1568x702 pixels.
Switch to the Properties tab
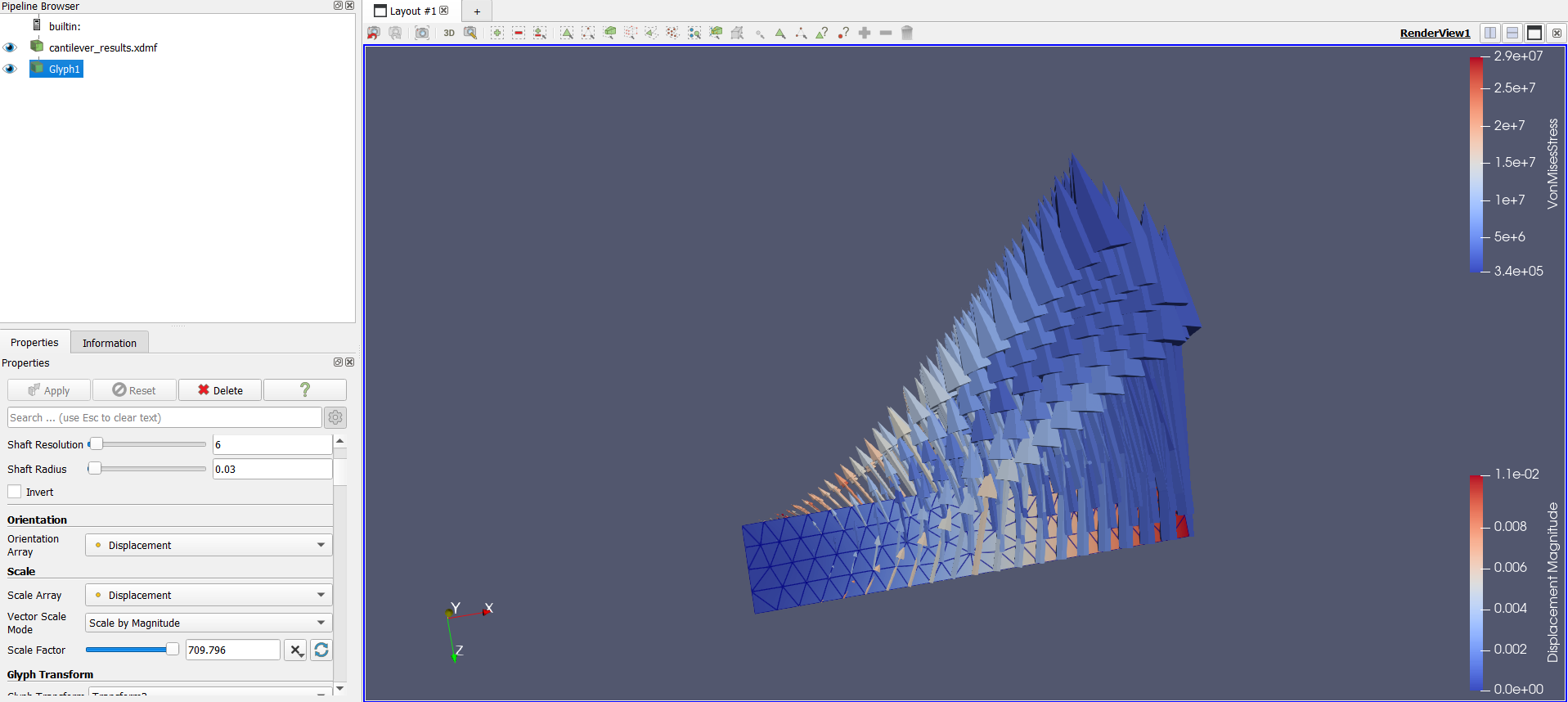(x=34, y=342)
